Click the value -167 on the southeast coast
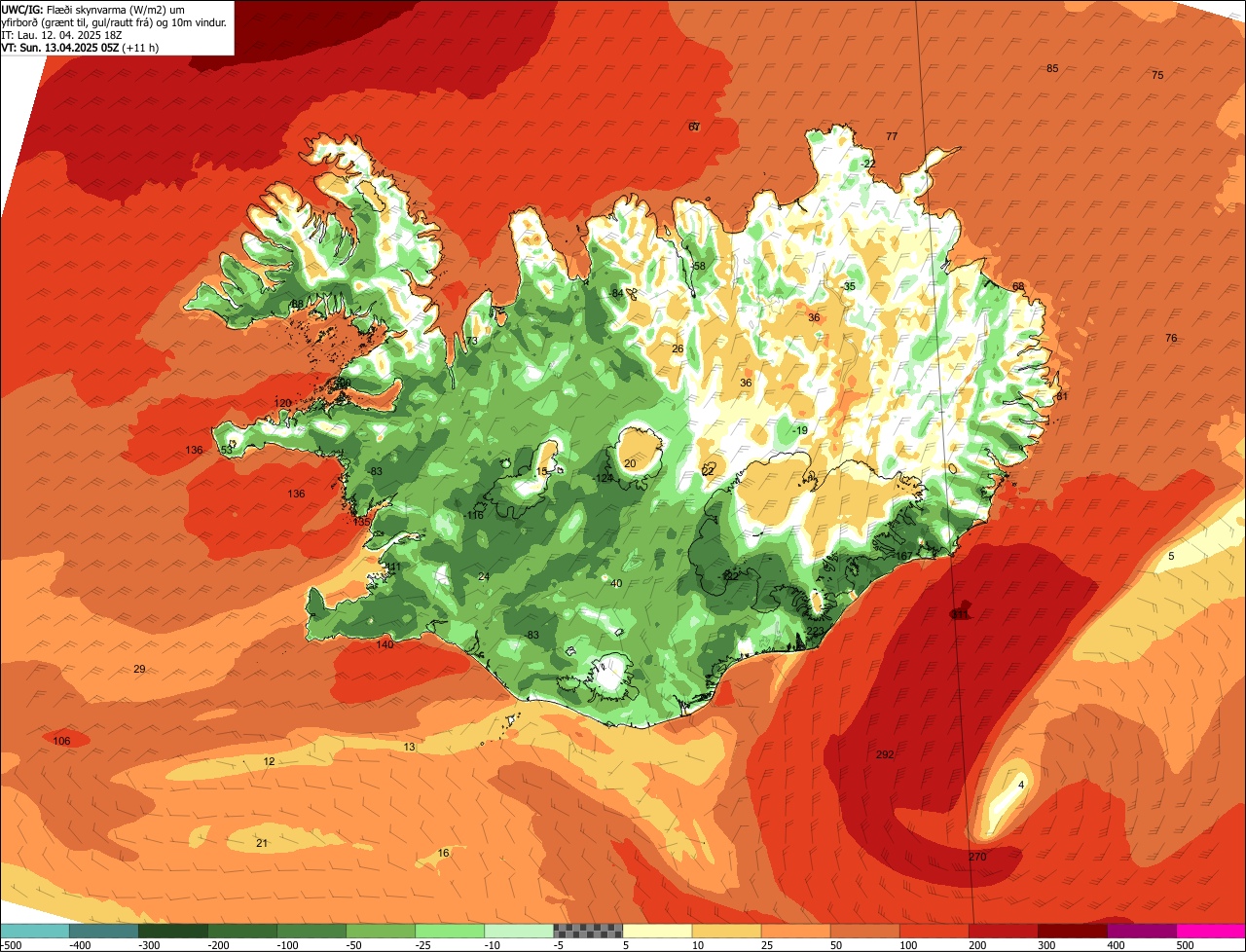Image resolution: width=1246 pixels, height=952 pixels. [902, 556]
